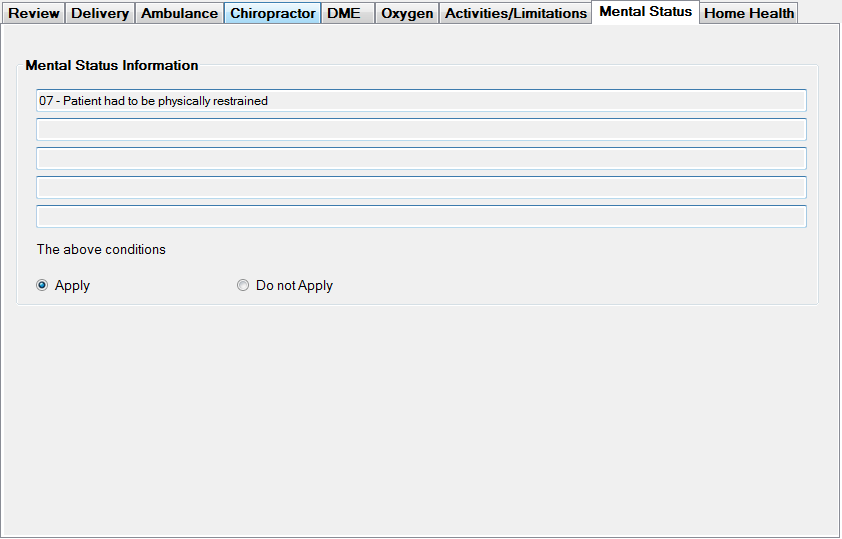Viewport: 842px width, 539px height.
Task: Open the DME tab
Action: (x=344, y=13)
